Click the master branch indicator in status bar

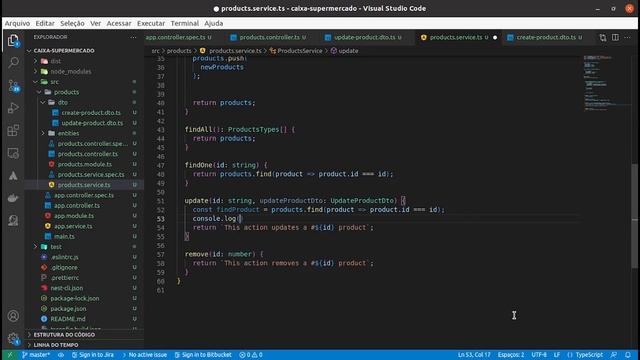36,355
